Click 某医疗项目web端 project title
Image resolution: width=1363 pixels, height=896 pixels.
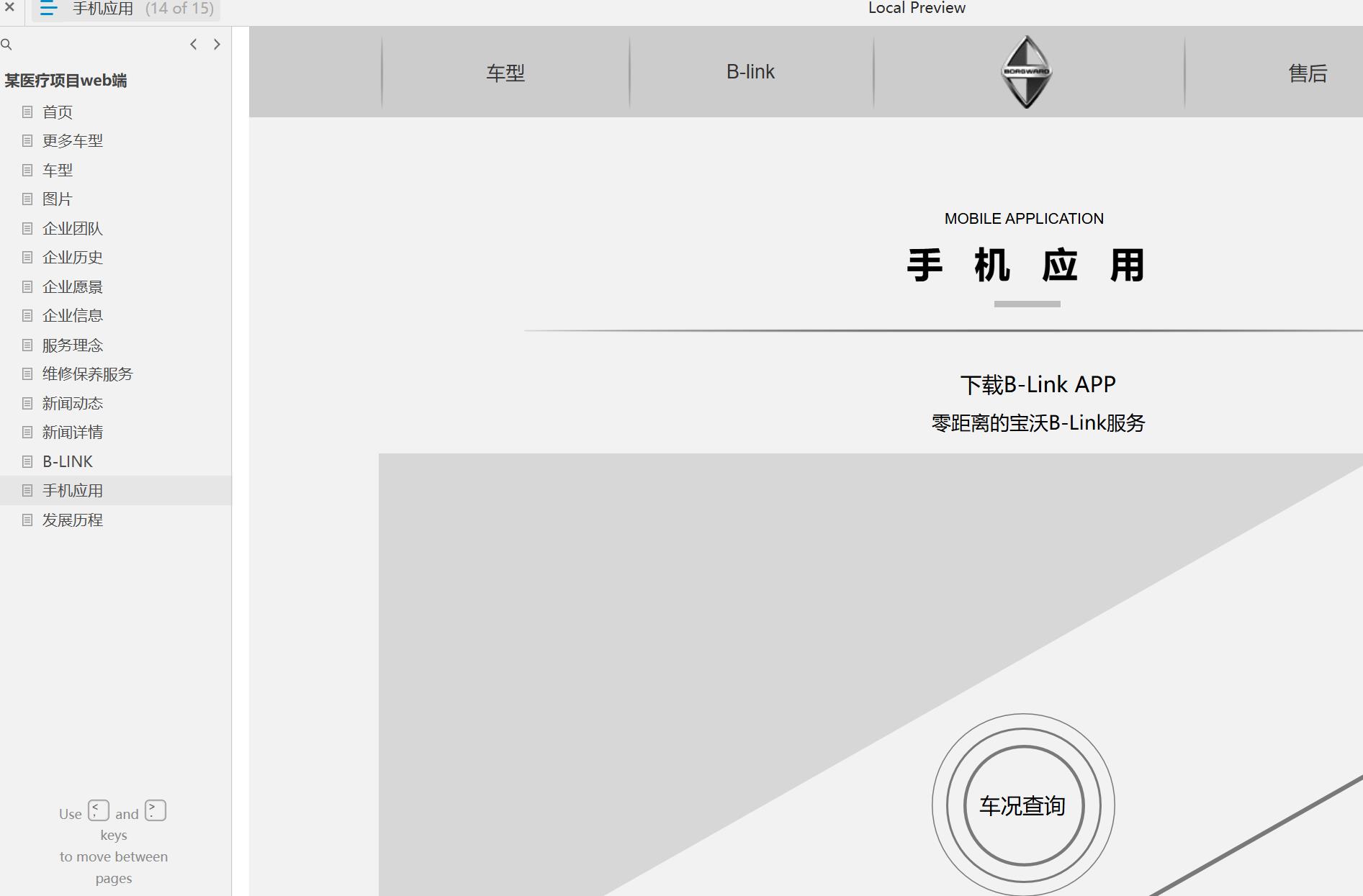(66, 81)
